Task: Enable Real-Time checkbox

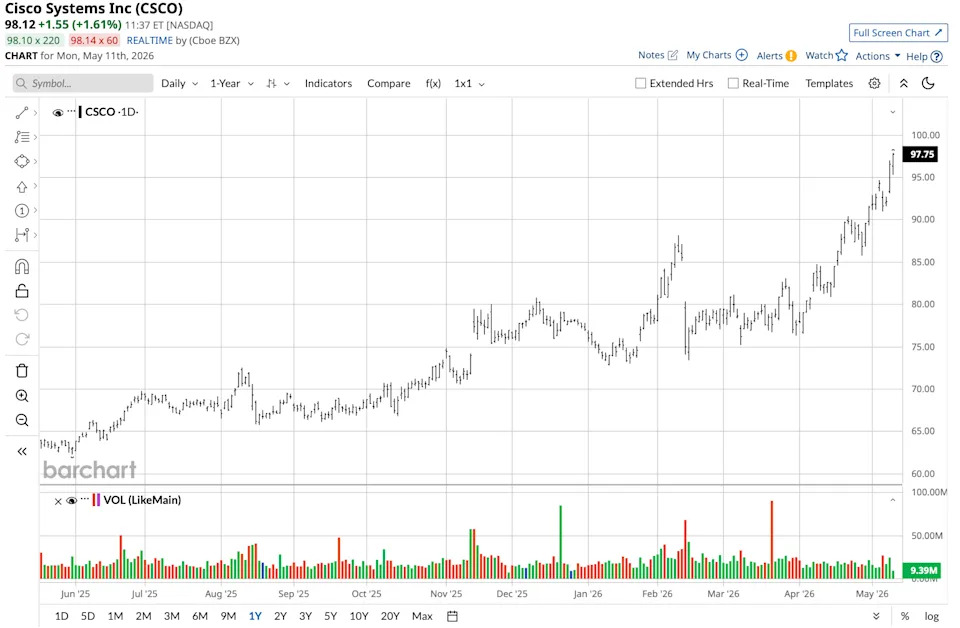Action: tap(733, 83)
